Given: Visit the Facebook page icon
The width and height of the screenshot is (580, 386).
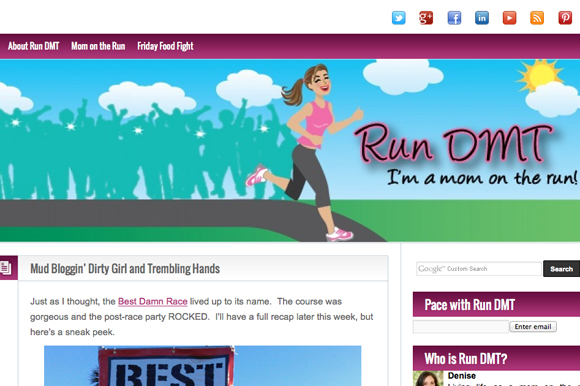Looking at the screenshot, I should click(x=454, y=18).
